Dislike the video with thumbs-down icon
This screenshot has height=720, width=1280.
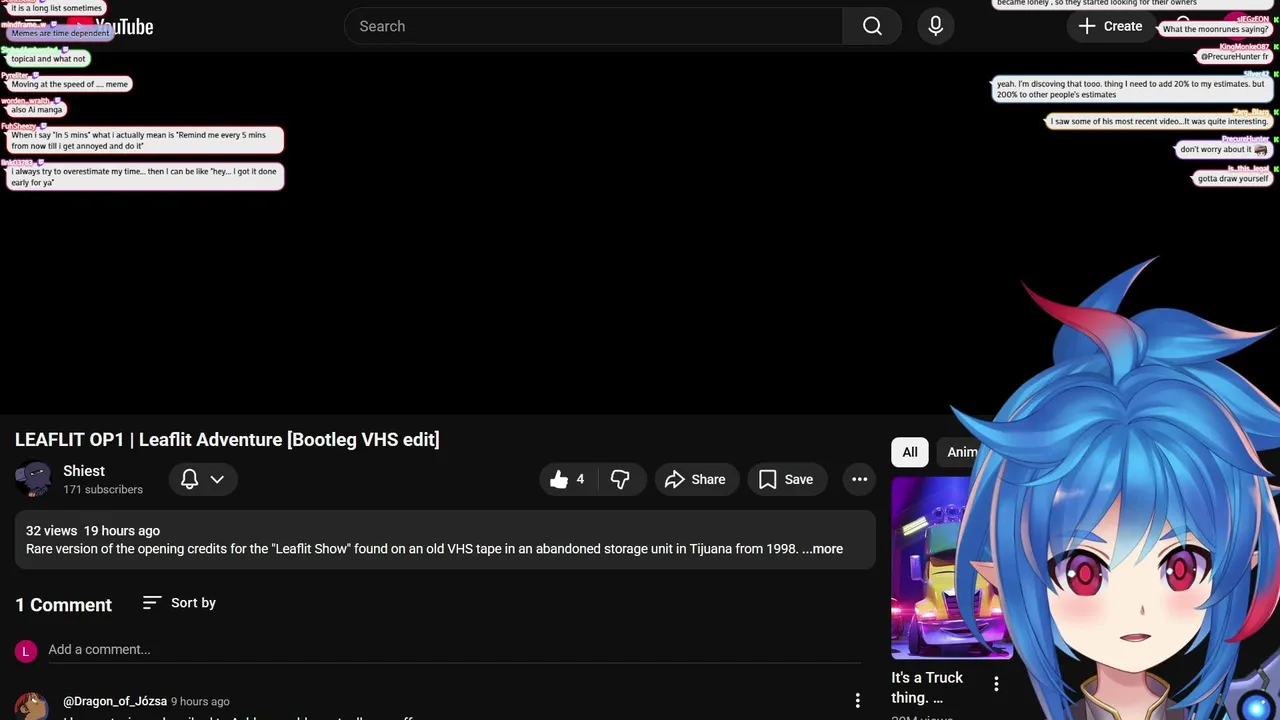620,479
